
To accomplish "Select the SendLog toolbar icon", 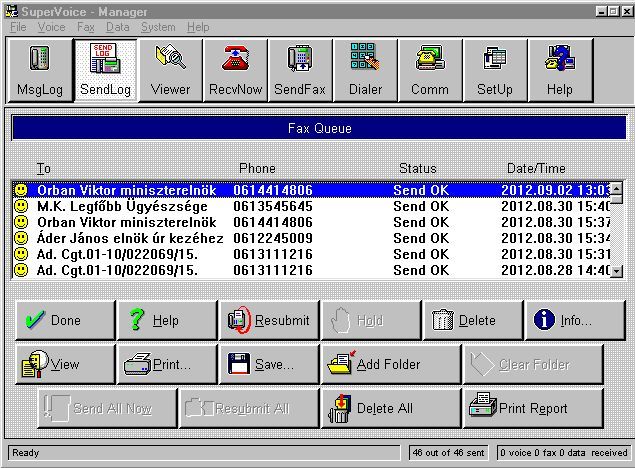I will coord(105,70).
